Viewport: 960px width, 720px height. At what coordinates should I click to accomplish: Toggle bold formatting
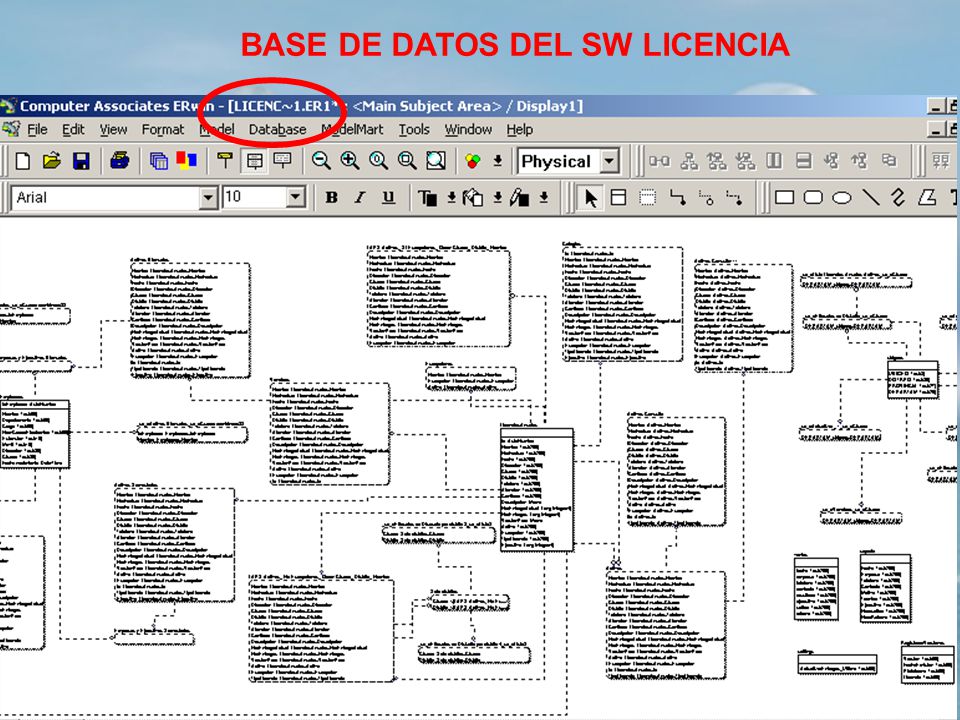331,197
